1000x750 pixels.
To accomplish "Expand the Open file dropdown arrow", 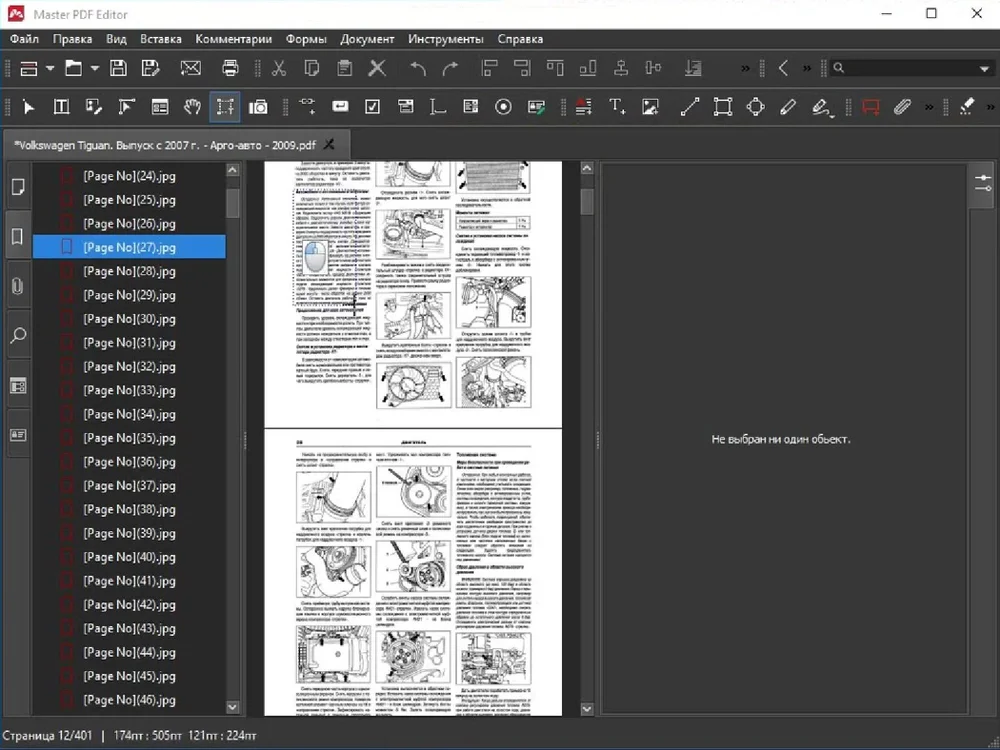I will [x=95, y=68].
